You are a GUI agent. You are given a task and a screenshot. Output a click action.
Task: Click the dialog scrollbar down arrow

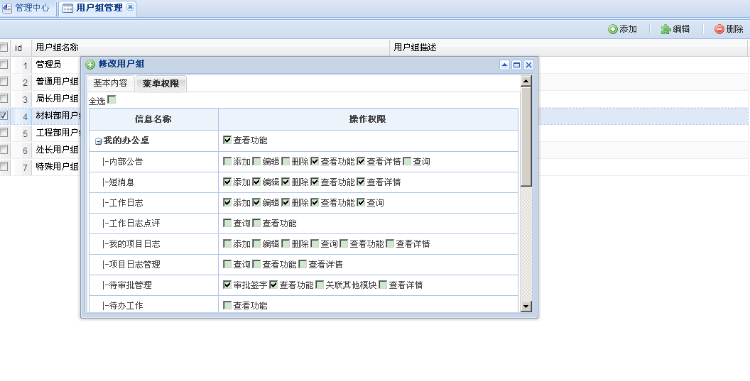pos(526,306)
